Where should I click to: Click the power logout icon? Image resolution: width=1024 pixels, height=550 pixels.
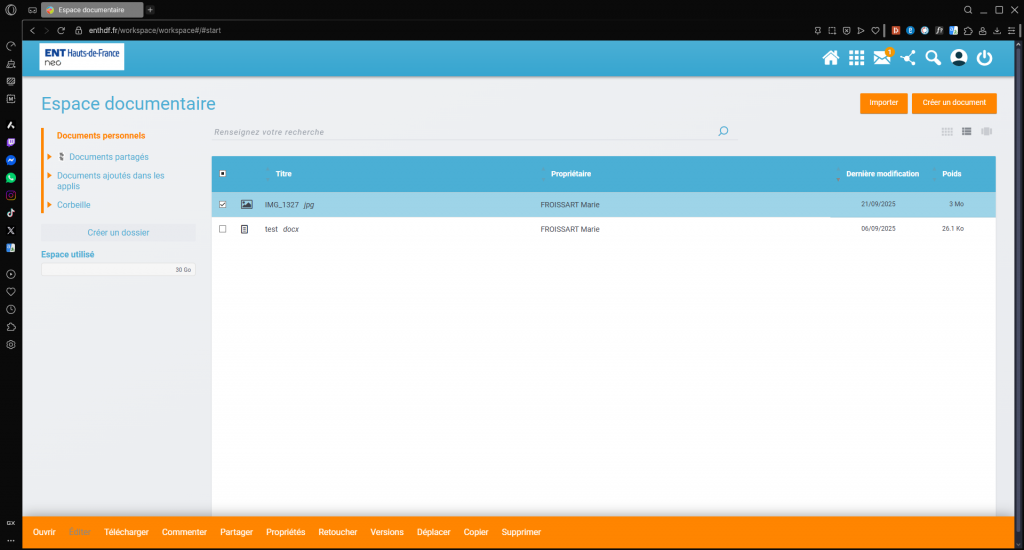pos(984,58)
